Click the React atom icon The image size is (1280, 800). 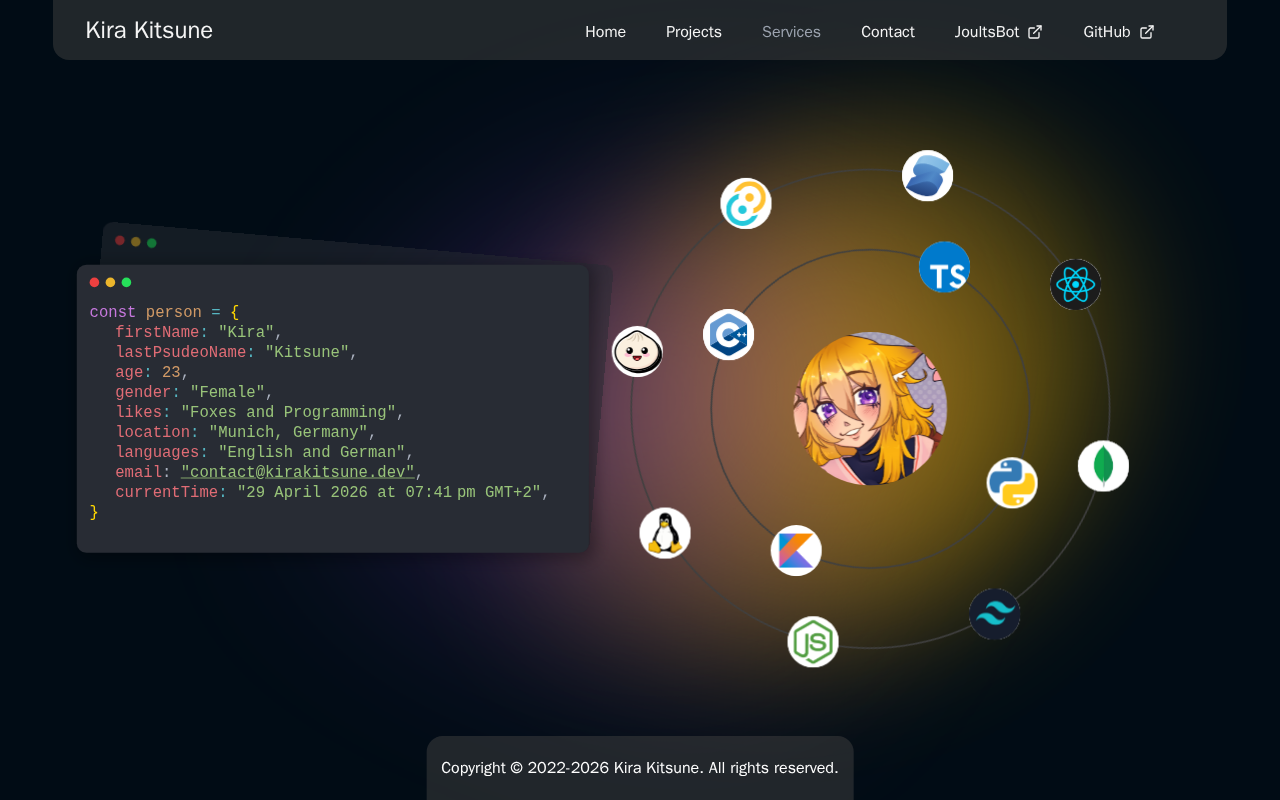(x=1075, y=285)
